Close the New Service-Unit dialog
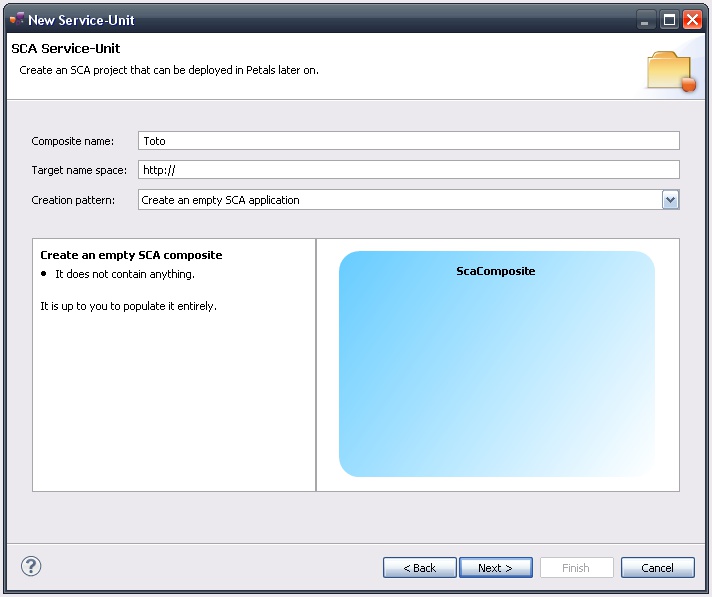The height and width of the screenshot is (597, 712). point(692,19)
